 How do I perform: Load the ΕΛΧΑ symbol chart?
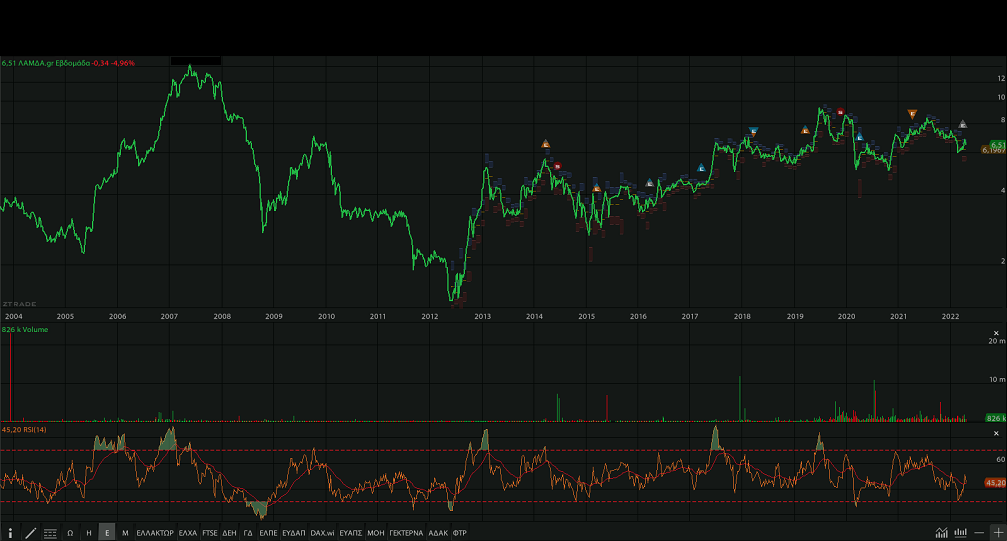coord(188,533)
